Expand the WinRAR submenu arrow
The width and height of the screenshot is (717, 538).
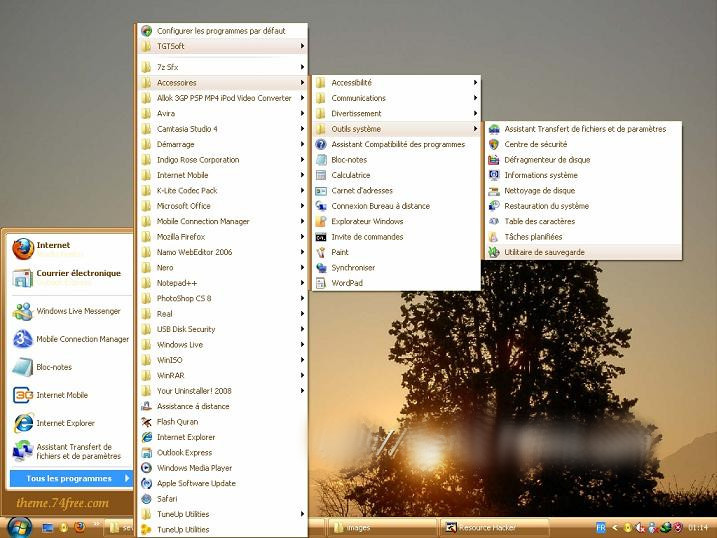(x=302, y=376)
